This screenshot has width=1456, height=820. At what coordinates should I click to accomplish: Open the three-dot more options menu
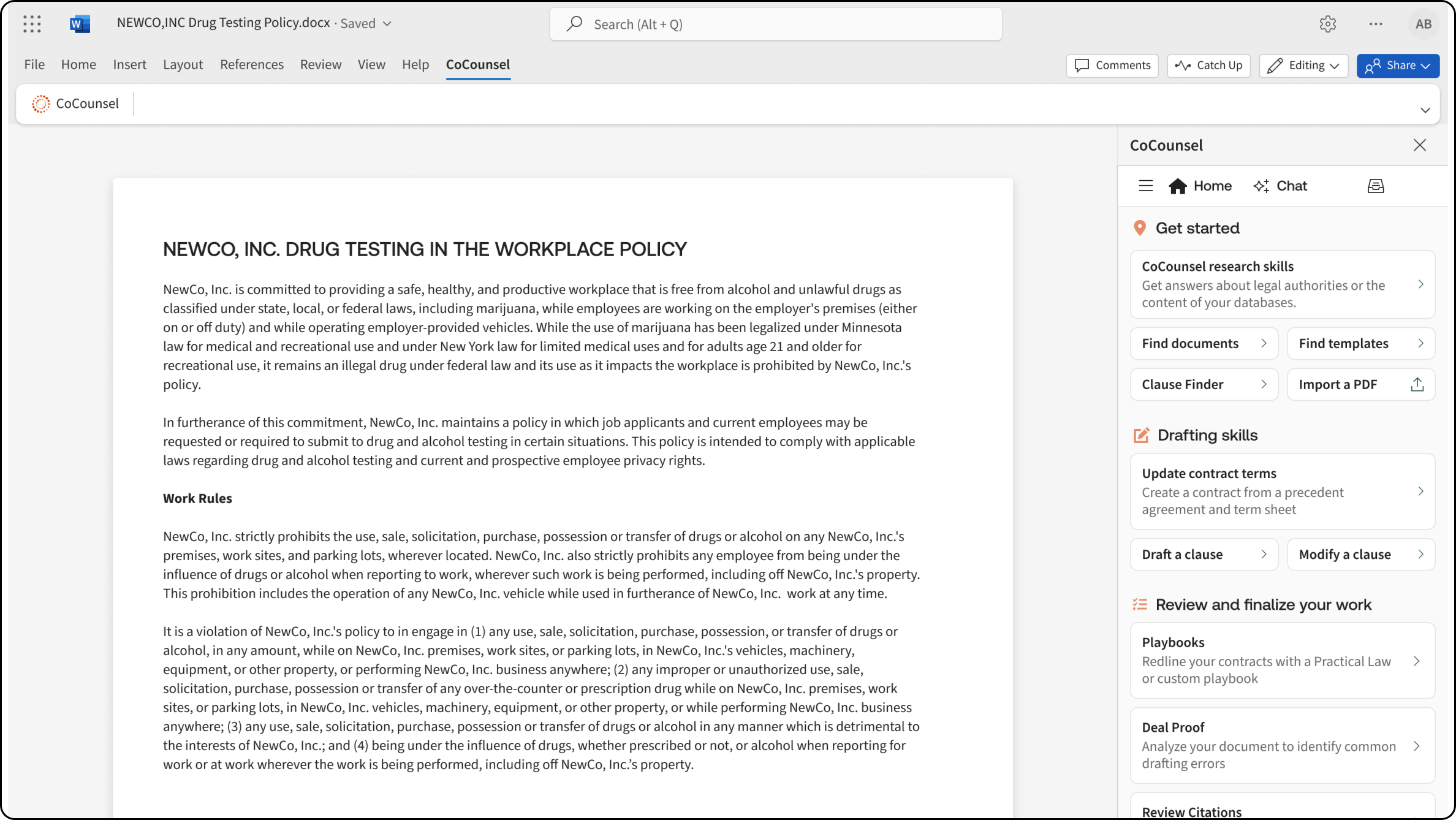1376,24
